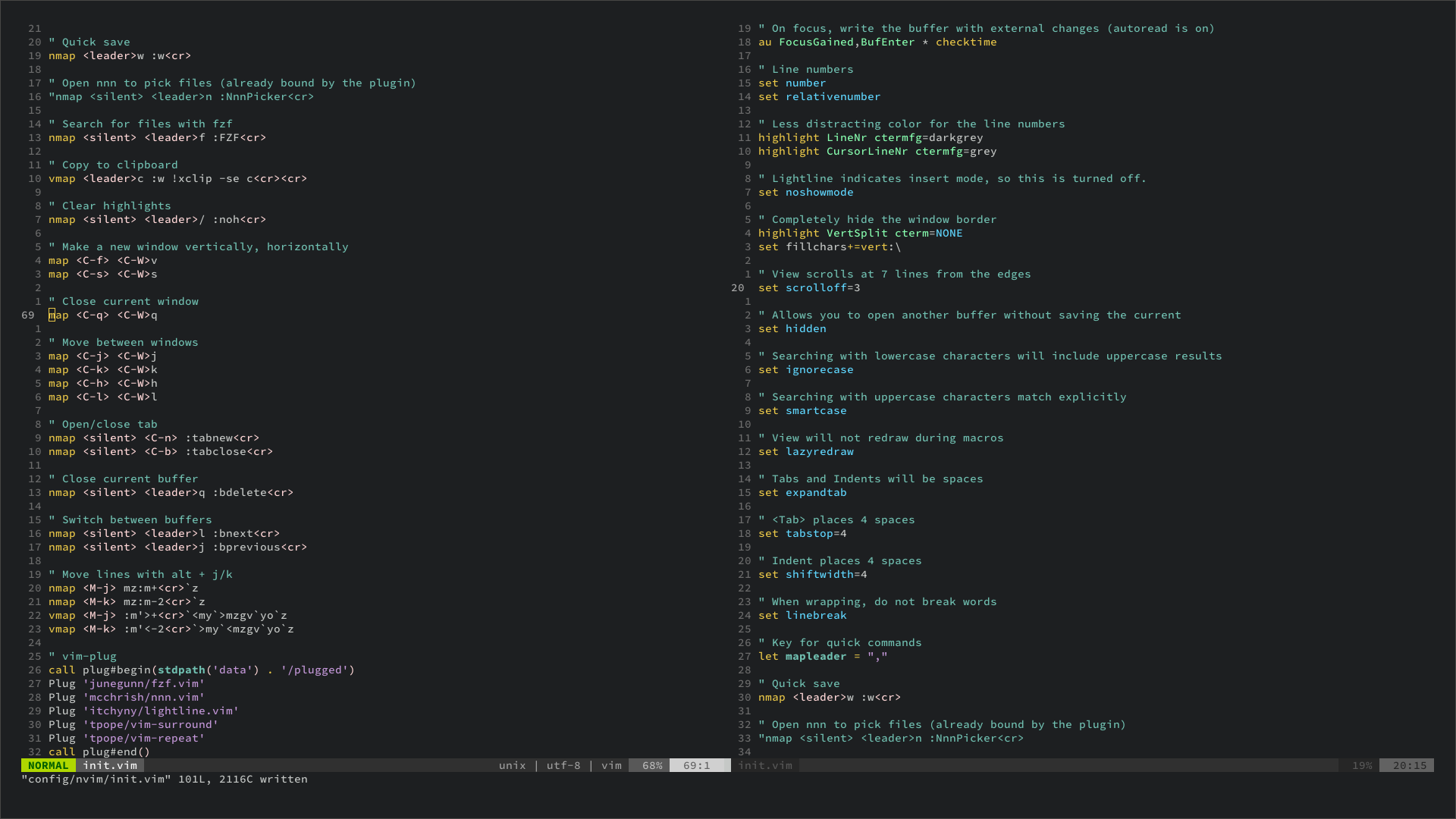Select the utf-8 encoding segment

pyautogui.click(x=563, y=765)
